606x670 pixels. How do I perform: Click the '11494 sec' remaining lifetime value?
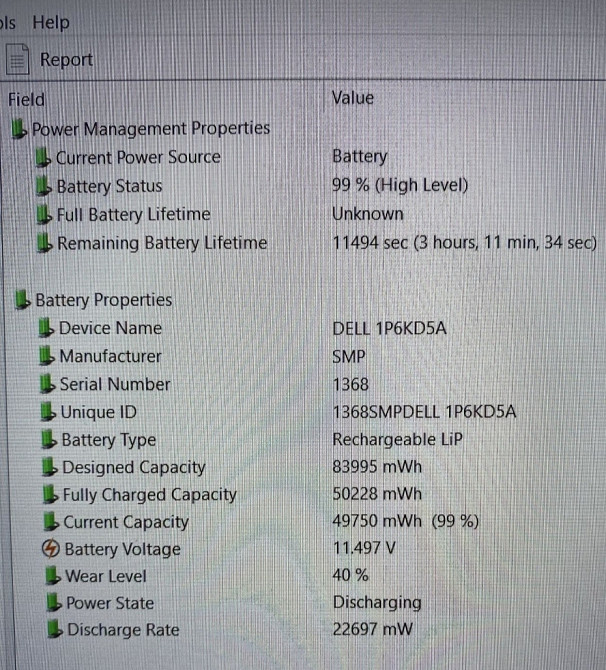tap(464, 243)
